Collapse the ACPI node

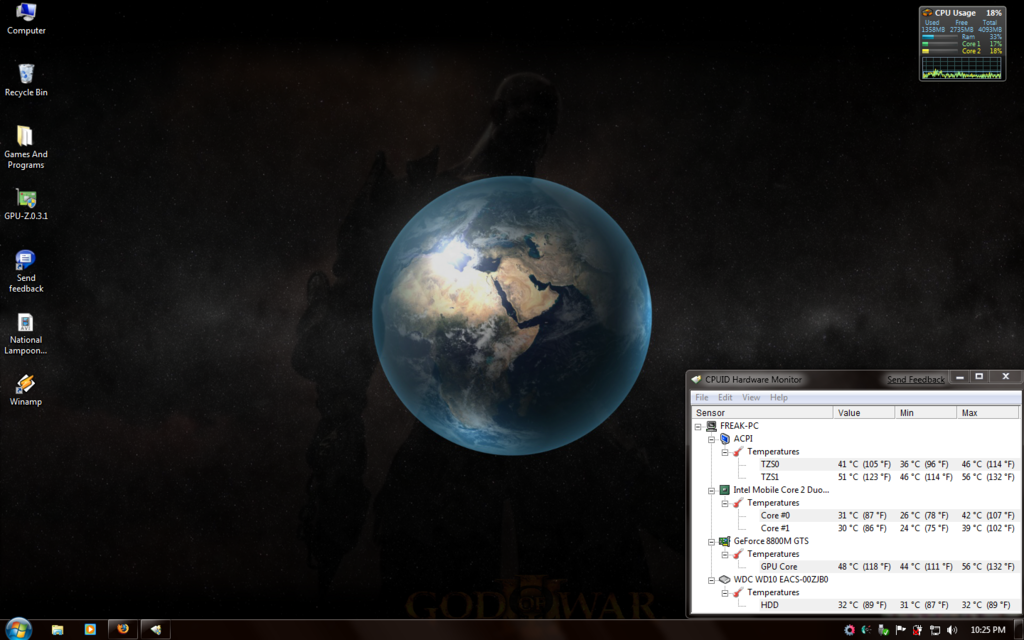[711, 440]
